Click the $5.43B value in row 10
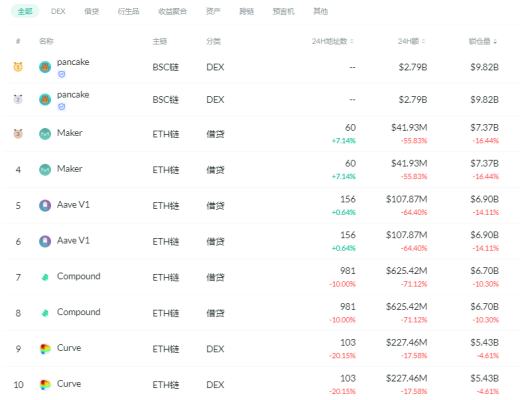Image resolution: width=520 pixels, height=400 pixels. click(x=484, y=378)
